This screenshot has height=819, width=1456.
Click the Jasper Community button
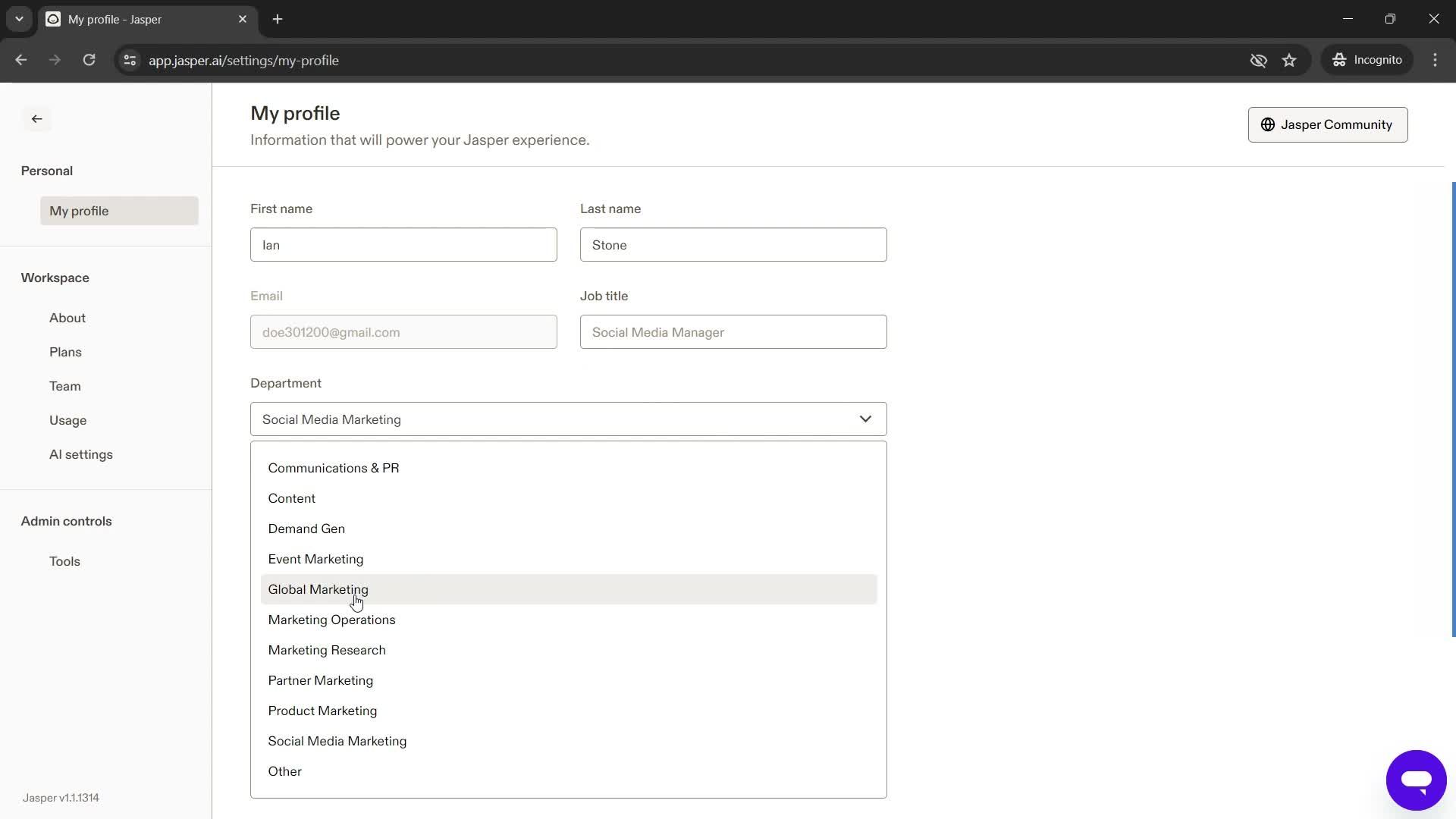1328,124
